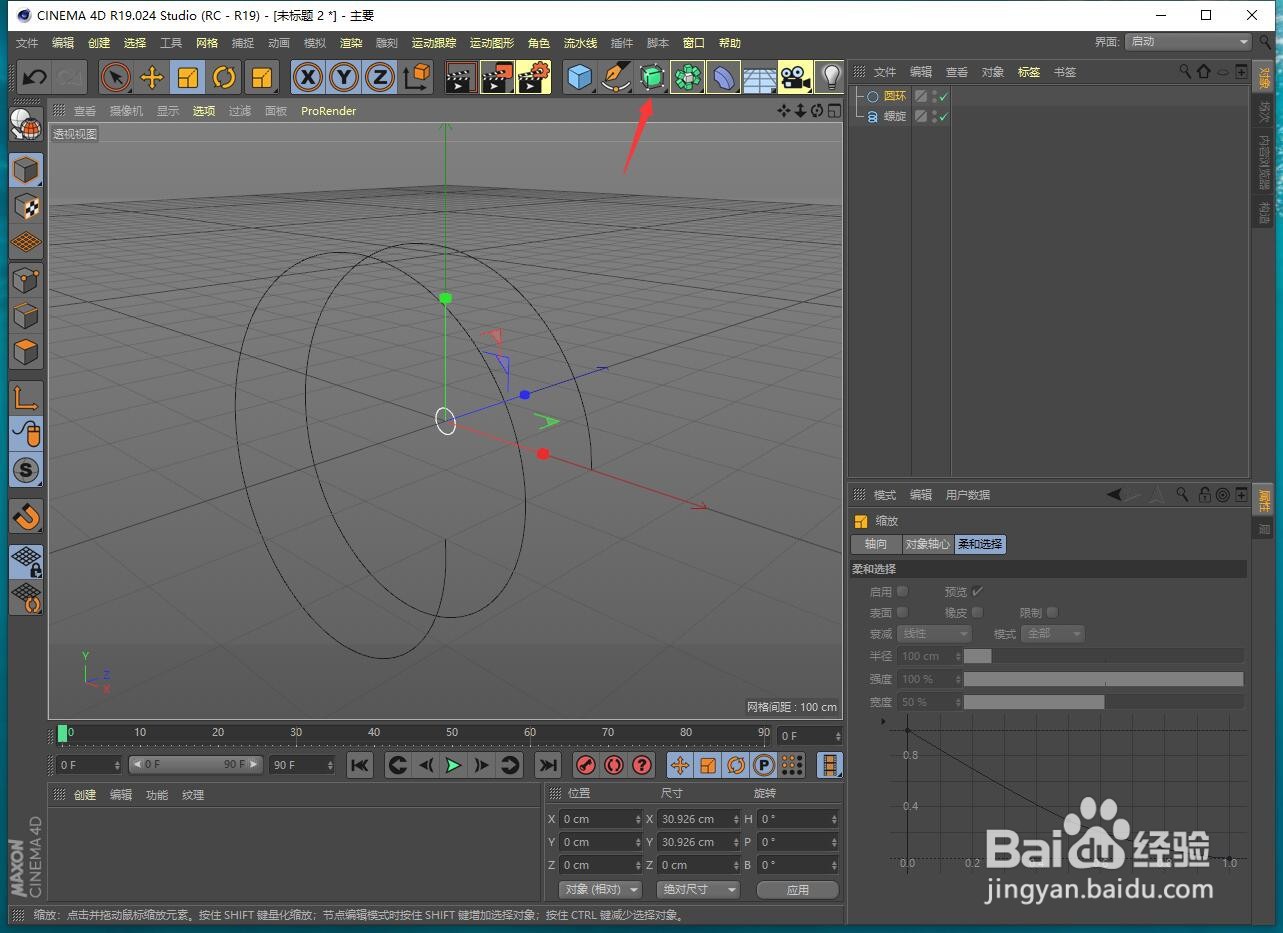
Task: Toggle the 限制 checkbox
Action: [1052, 612]
